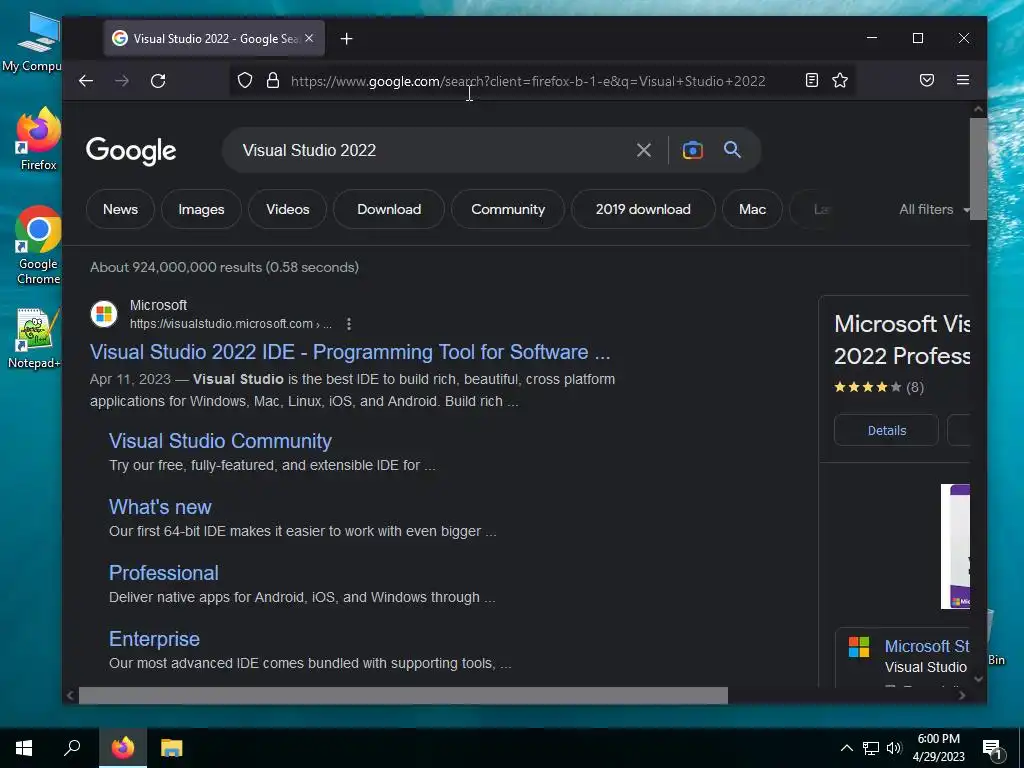
Task: Open the What's new sitelink
Action: (x=160, y=507)
